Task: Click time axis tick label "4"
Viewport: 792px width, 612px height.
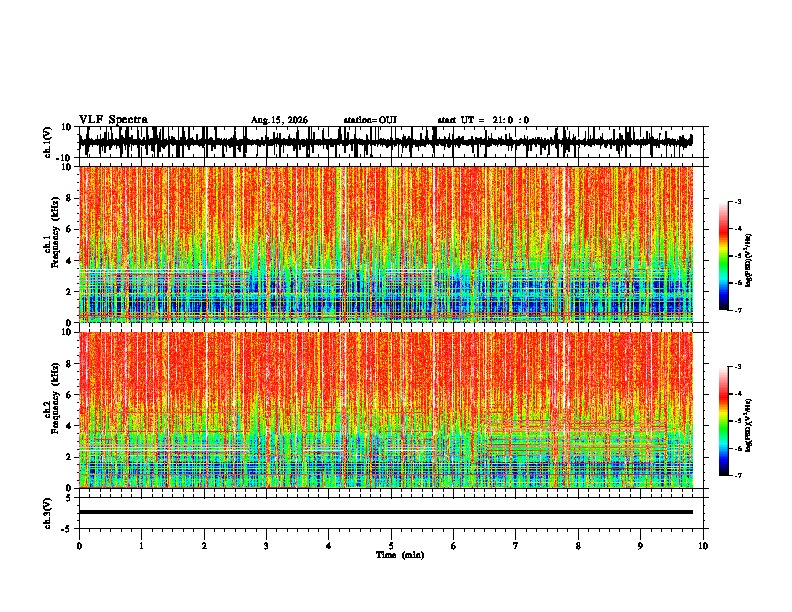Action: [x=329, y=546]
